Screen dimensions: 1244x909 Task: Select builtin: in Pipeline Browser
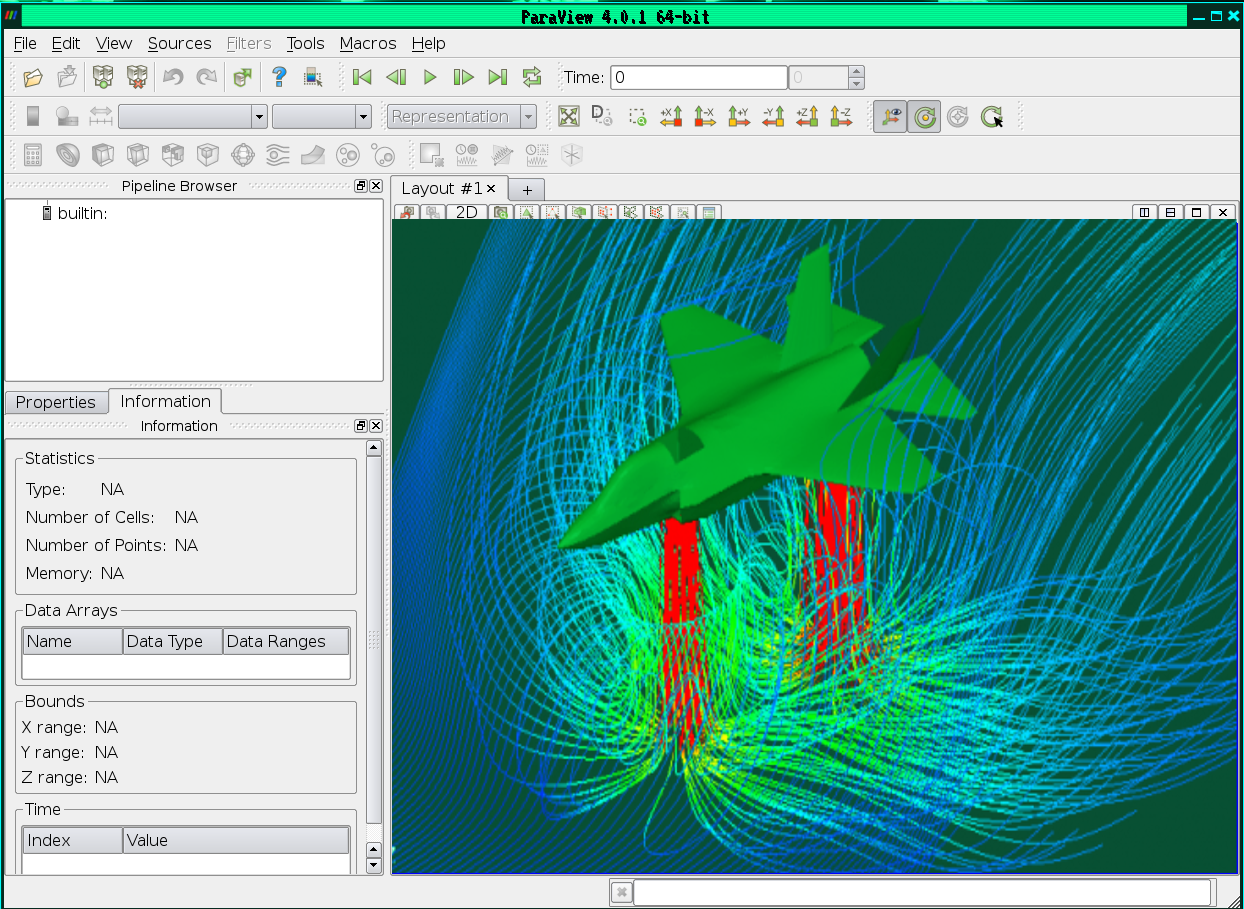click(x=82, y=213)
